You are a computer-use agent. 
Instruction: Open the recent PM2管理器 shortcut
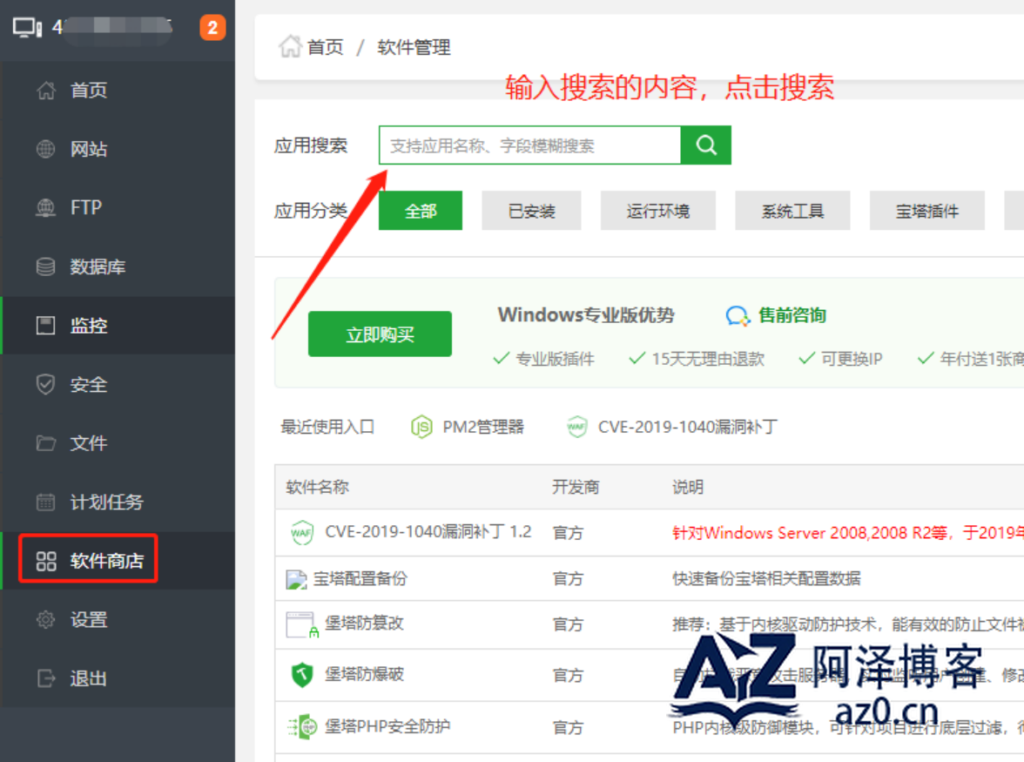[x=483, y=427]
